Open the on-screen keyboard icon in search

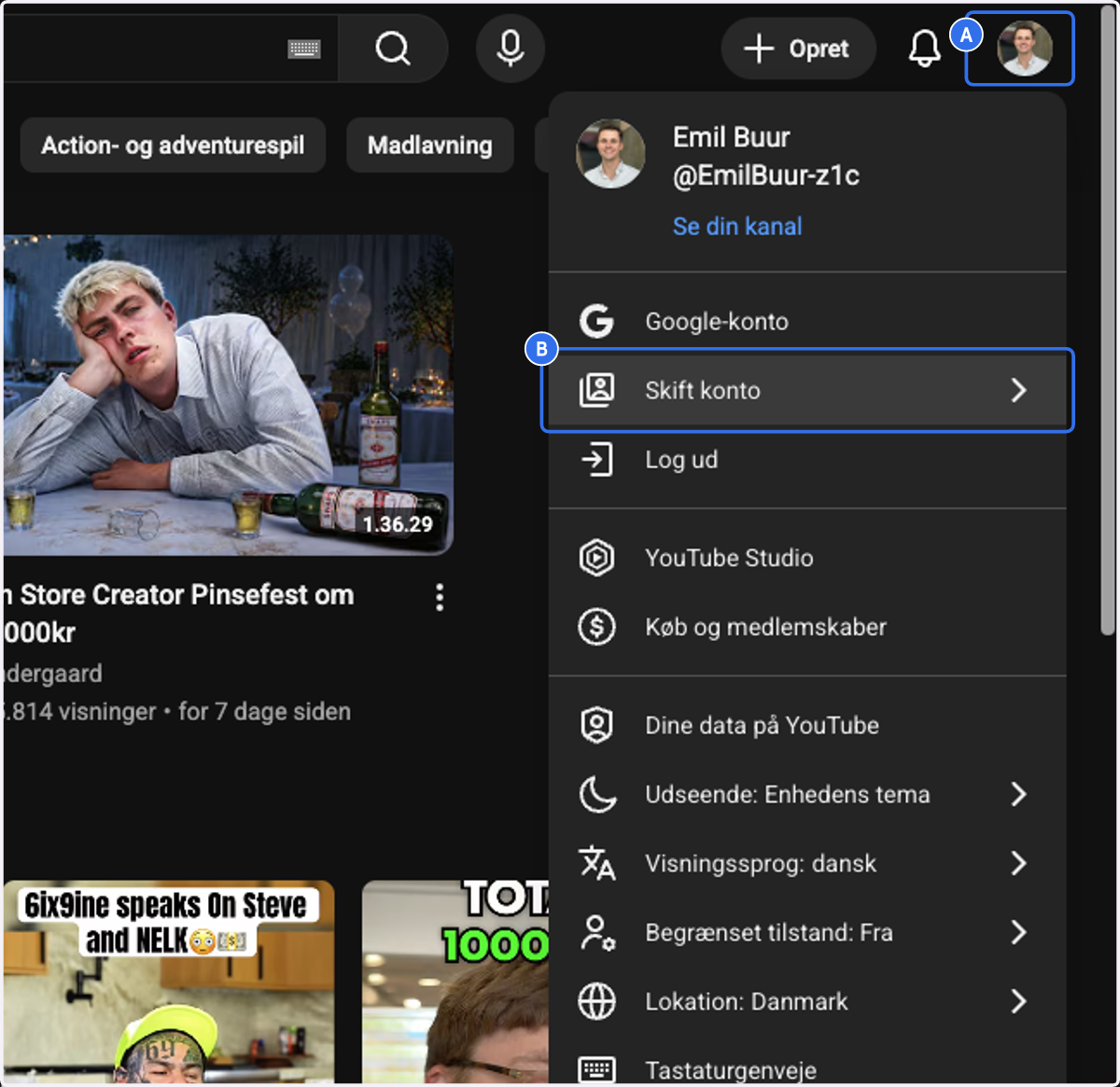tap(304, 49)
